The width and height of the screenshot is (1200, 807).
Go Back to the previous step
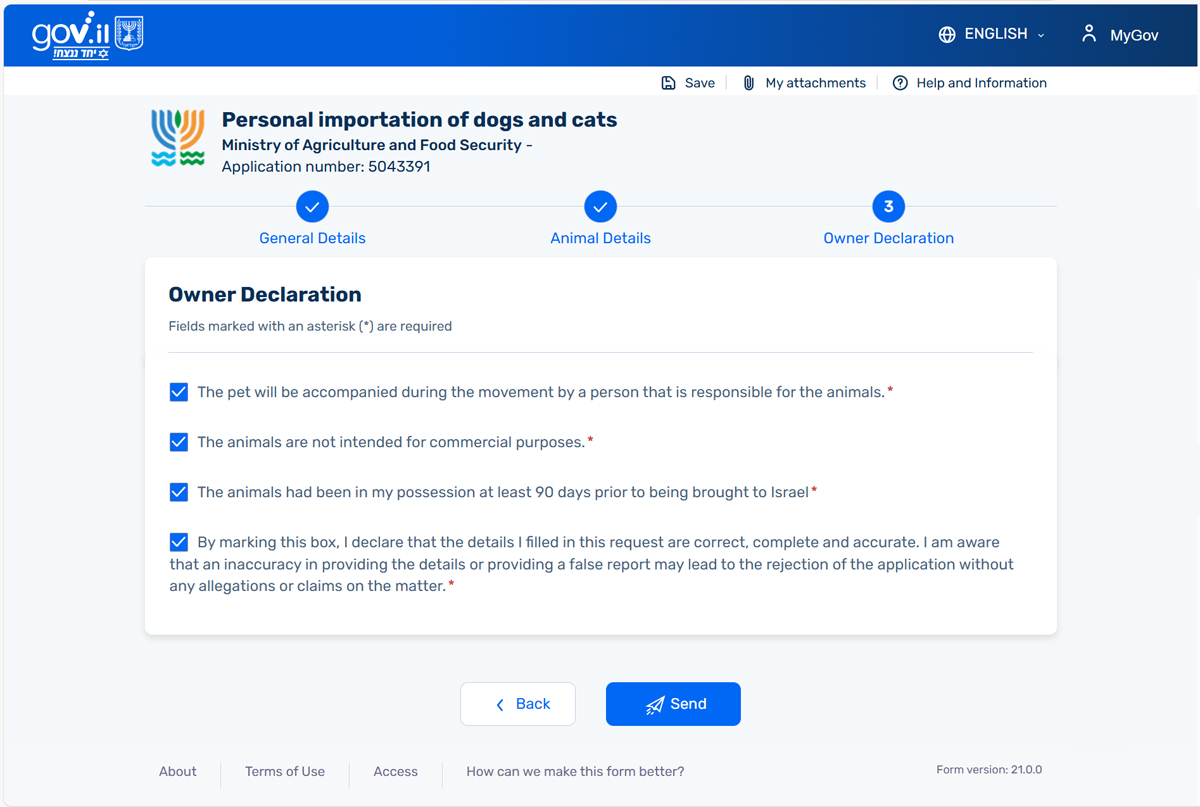(518, 704)
